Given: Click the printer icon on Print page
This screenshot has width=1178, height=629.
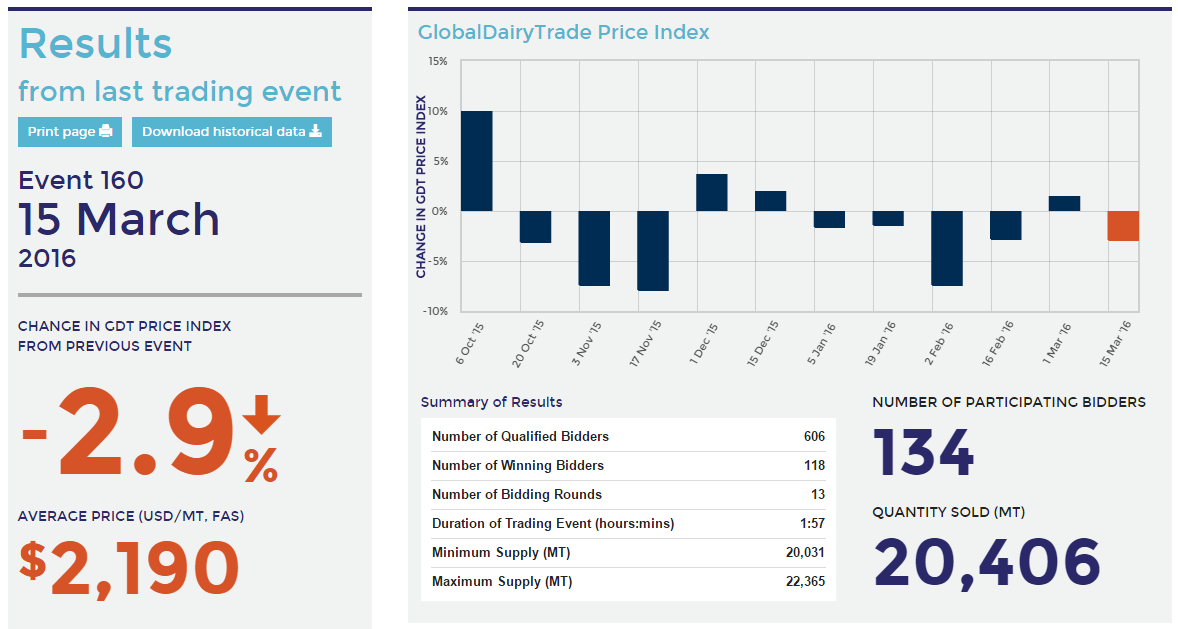Looking at the screenshot, I should [x=106, y=132].
